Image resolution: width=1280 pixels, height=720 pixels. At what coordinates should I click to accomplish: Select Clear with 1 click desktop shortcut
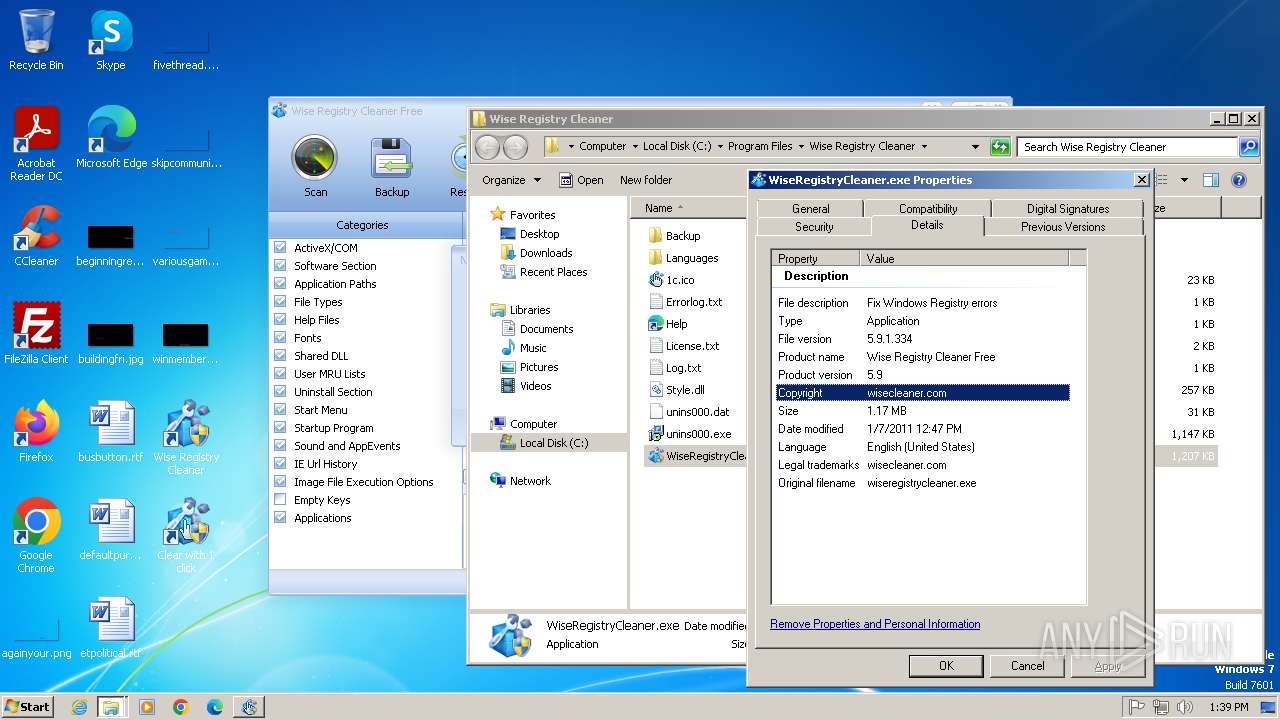pyautogui.click(x=186, y=537)
